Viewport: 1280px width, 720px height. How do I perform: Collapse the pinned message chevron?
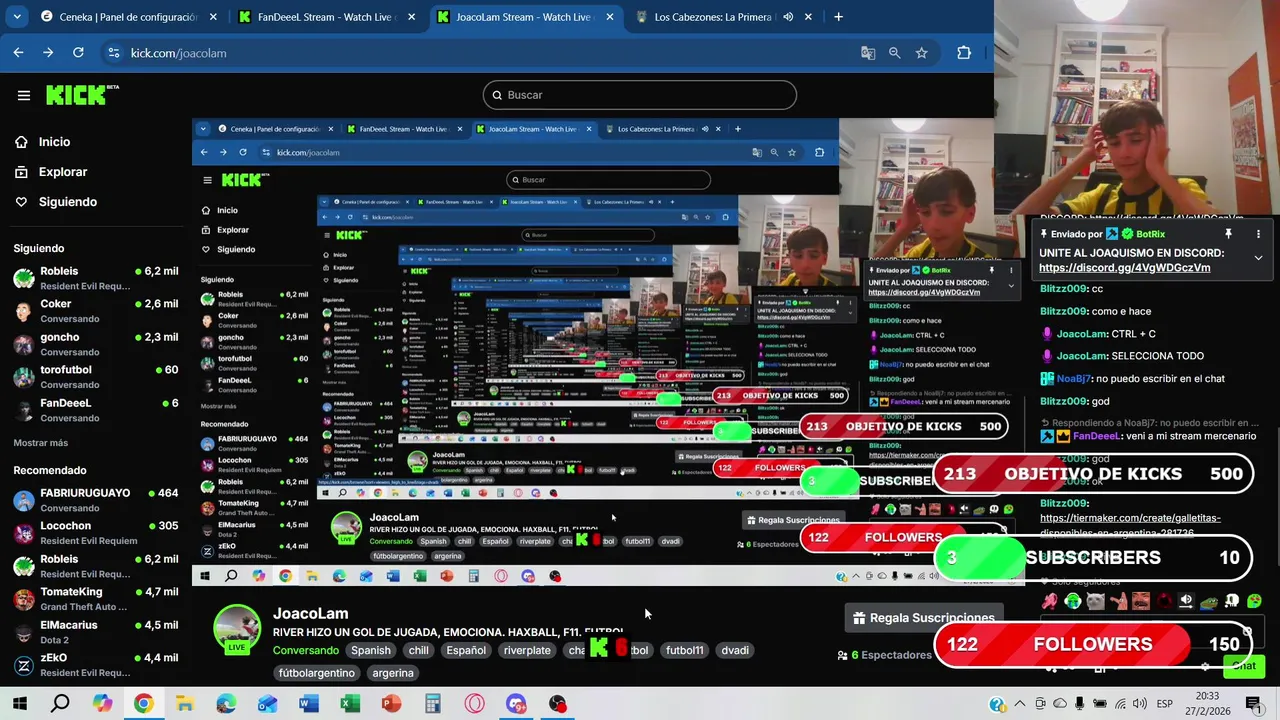1258,258
